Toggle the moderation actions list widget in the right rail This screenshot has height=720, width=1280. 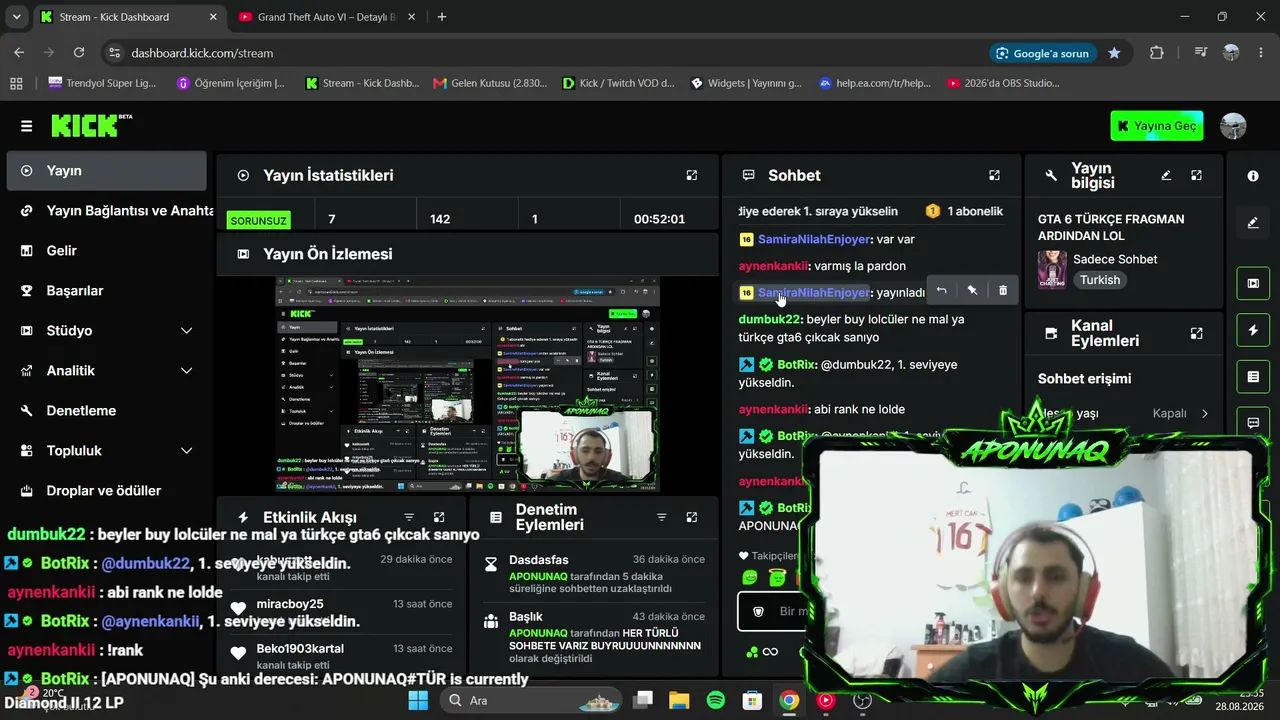[x=1253, y=376]
